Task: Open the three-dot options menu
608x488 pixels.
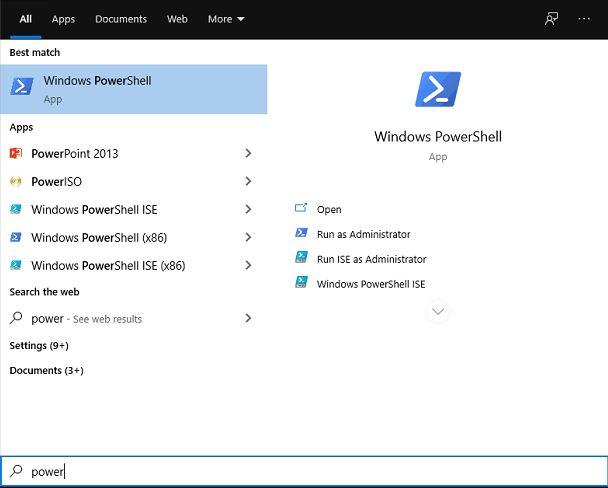Action: coord(584,19)
